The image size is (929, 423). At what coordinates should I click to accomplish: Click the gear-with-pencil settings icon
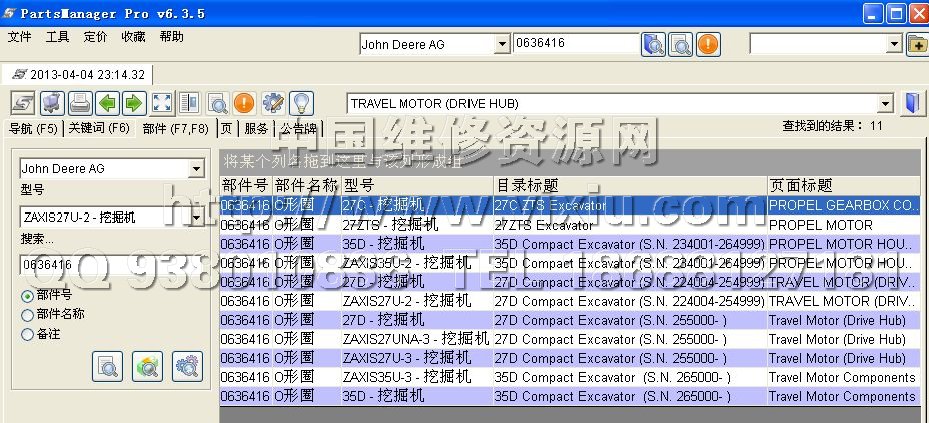coord(273,103)
